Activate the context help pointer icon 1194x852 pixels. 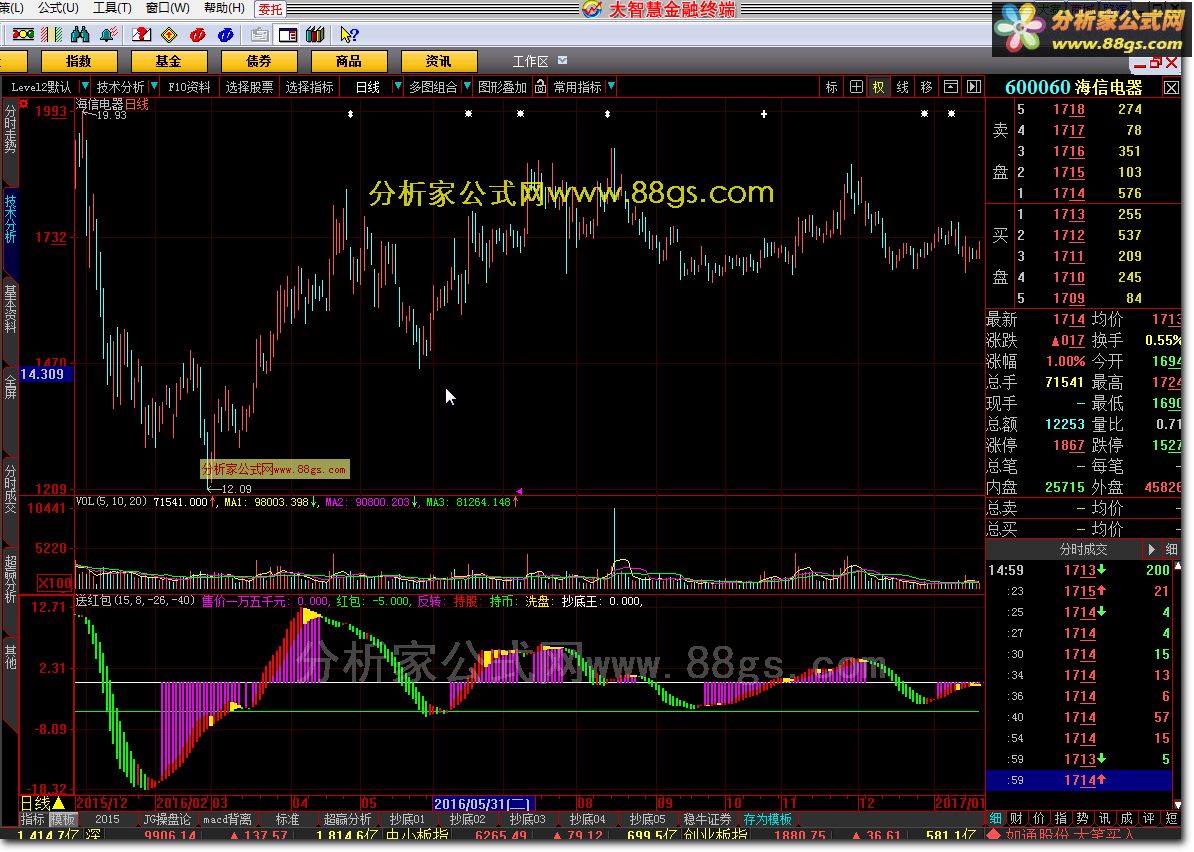pyautogui.click(x=350, y=34)
